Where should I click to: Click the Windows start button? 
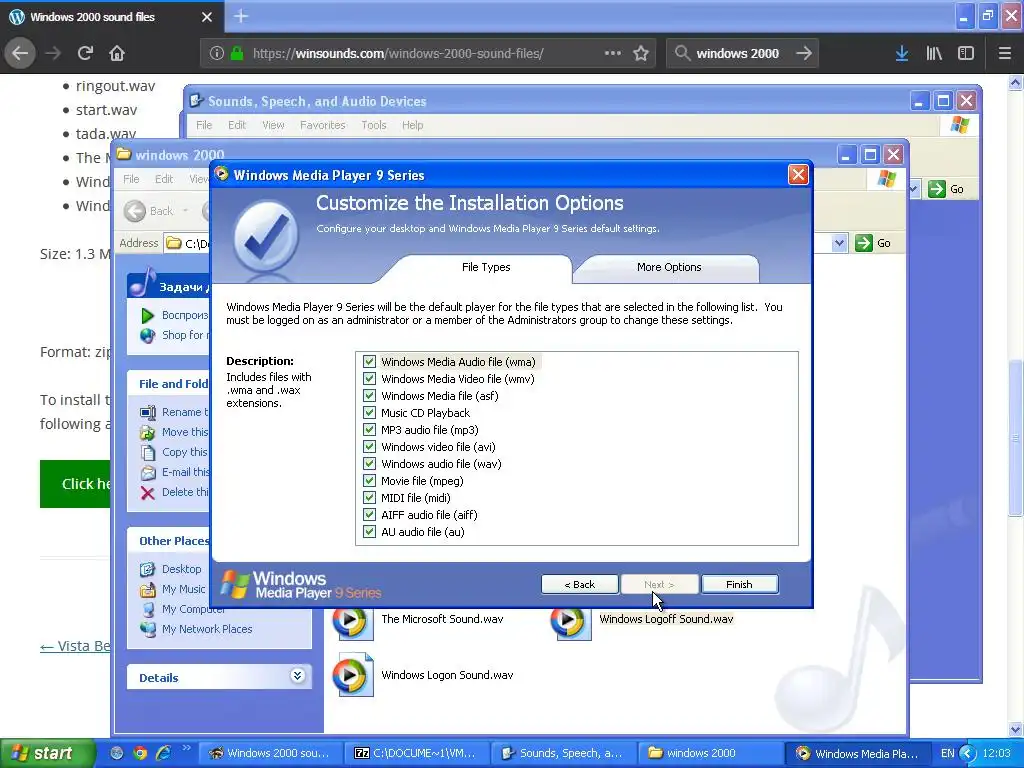tap(47, 753)
